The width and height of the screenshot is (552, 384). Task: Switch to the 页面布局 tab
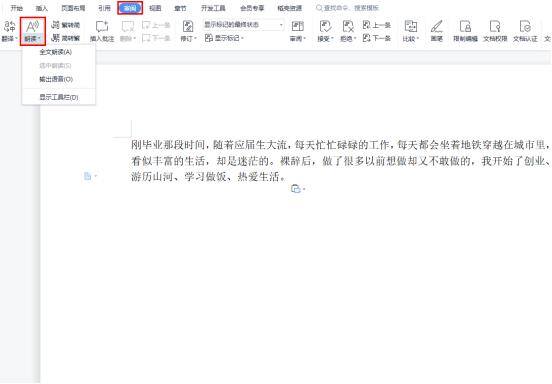click(73, 8)
